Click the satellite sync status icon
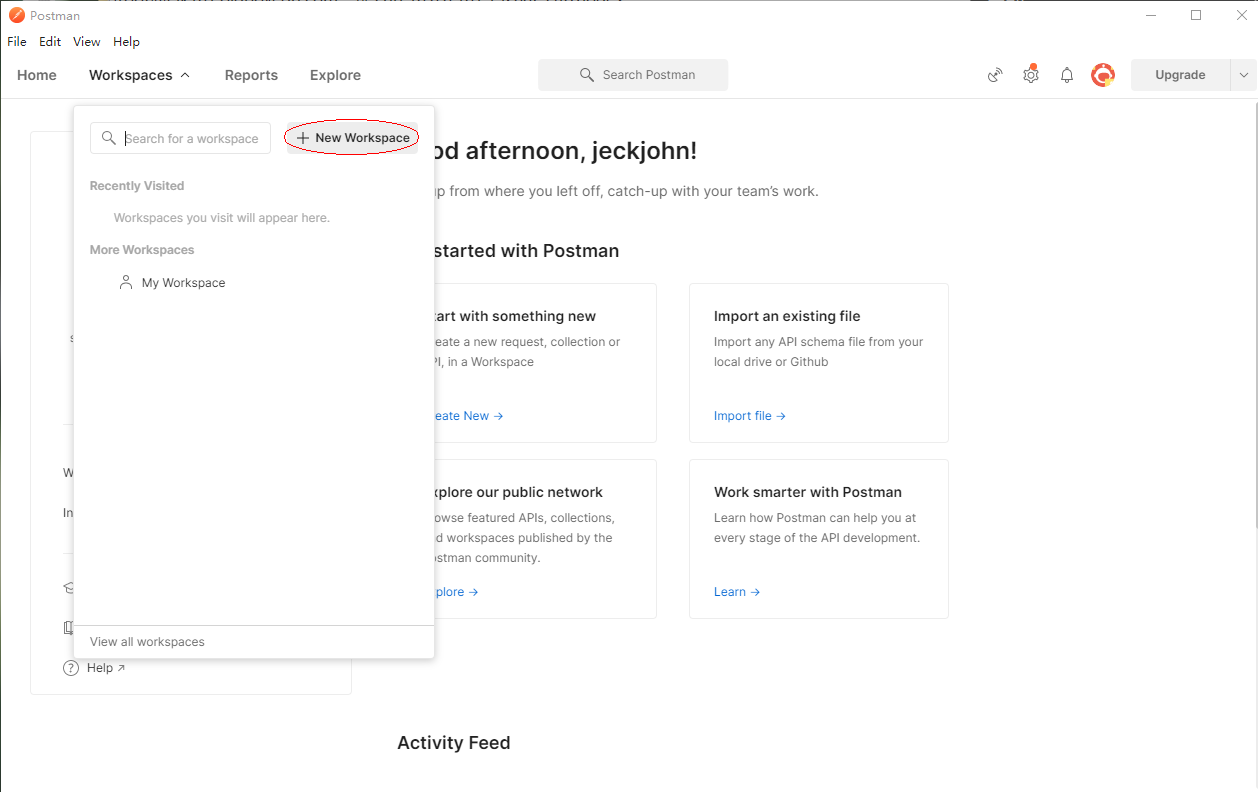This screenshot has height=792, width=1258. point(995,75)
